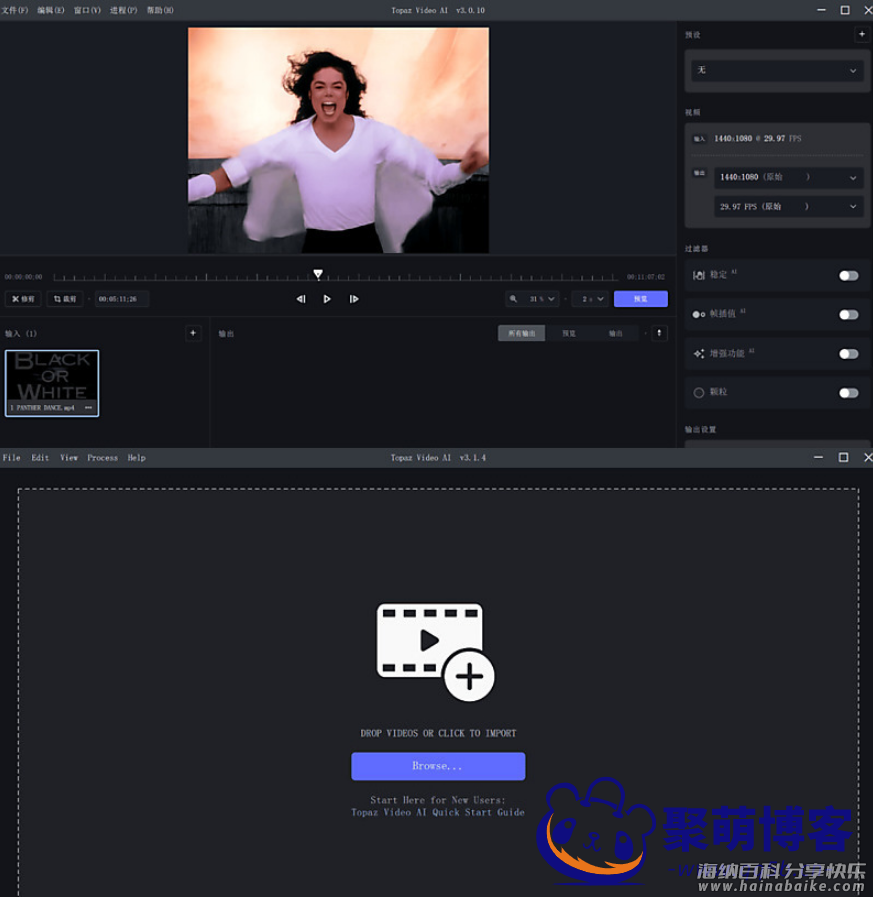Open the three-dot menu on PANTHER DANCE.mp4

tap(88, 407)
